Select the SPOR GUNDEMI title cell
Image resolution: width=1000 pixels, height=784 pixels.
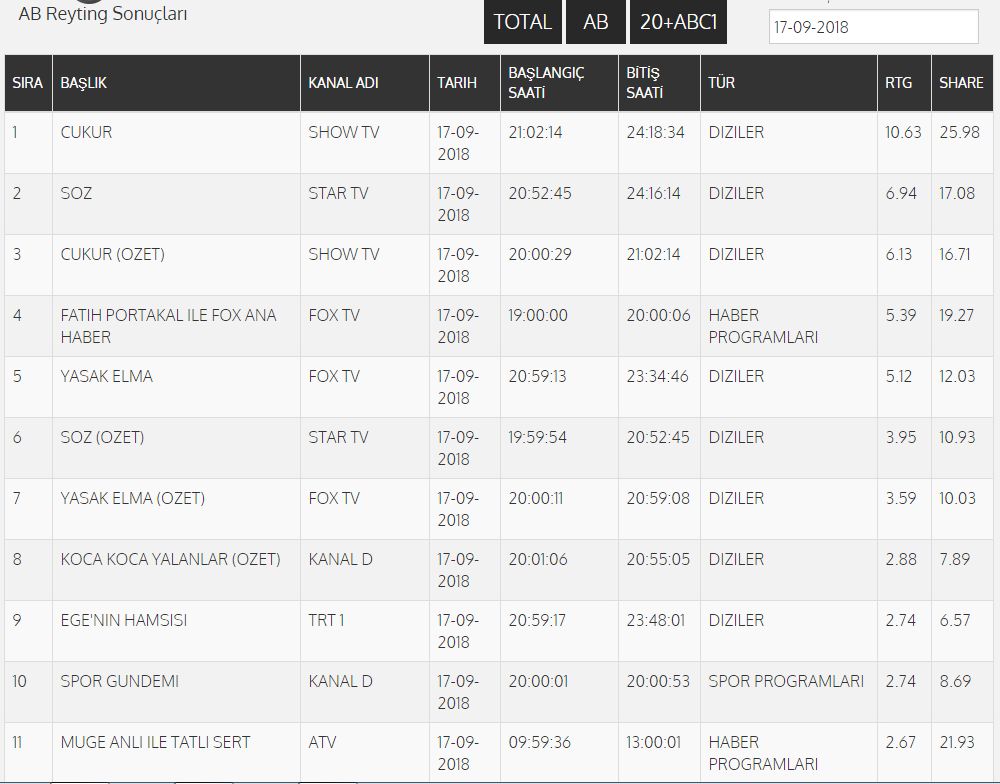click(x=119, y=681)
